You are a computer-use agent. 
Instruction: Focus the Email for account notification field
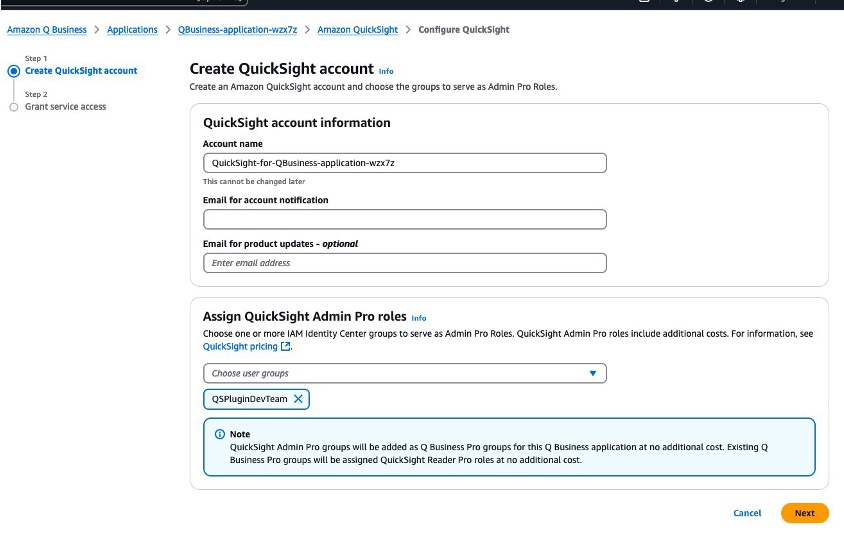pyautogui.click(x=405, y=219)
